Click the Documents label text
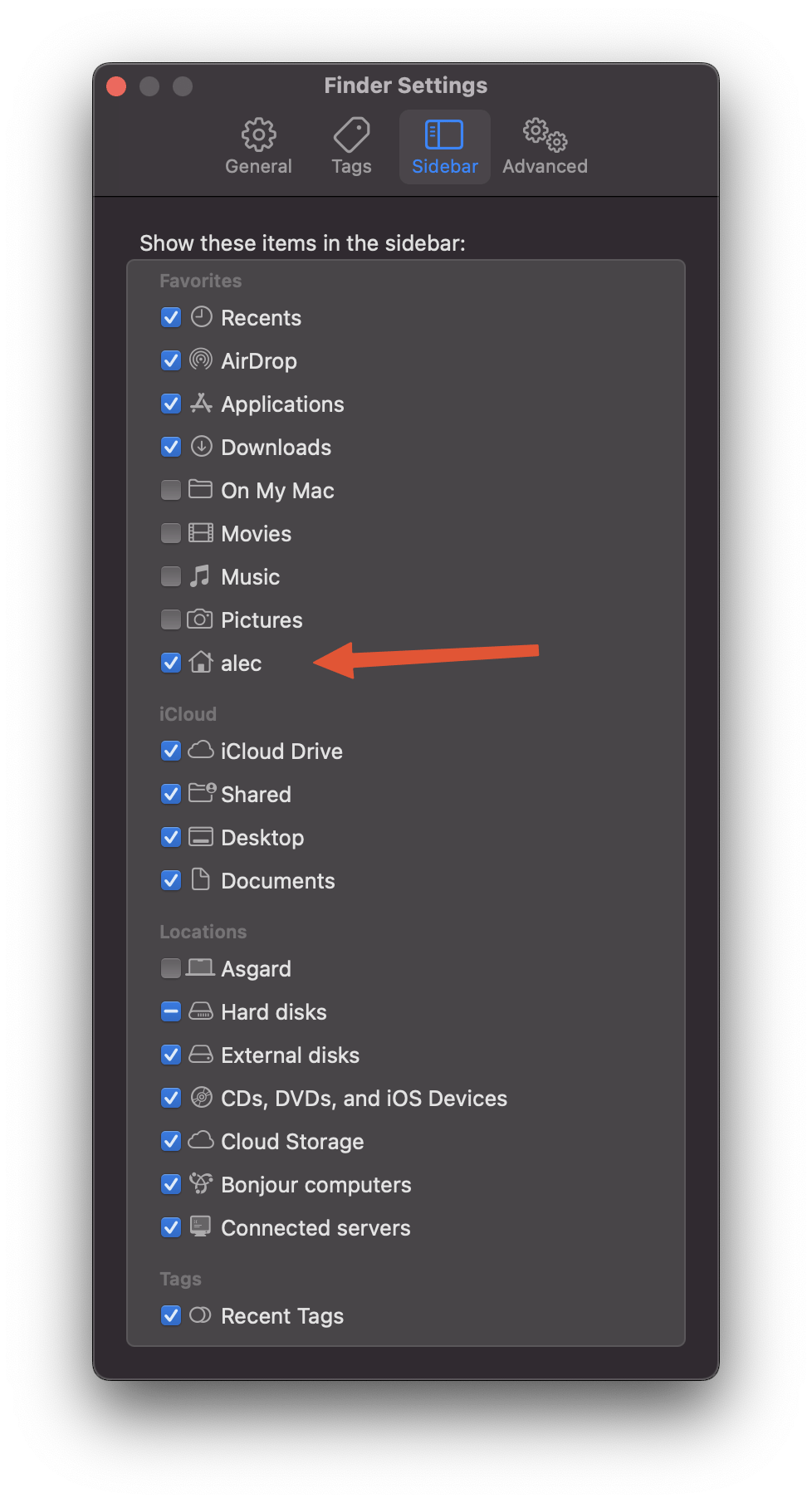Viewport: 812px width, 1503px height. 277,880
